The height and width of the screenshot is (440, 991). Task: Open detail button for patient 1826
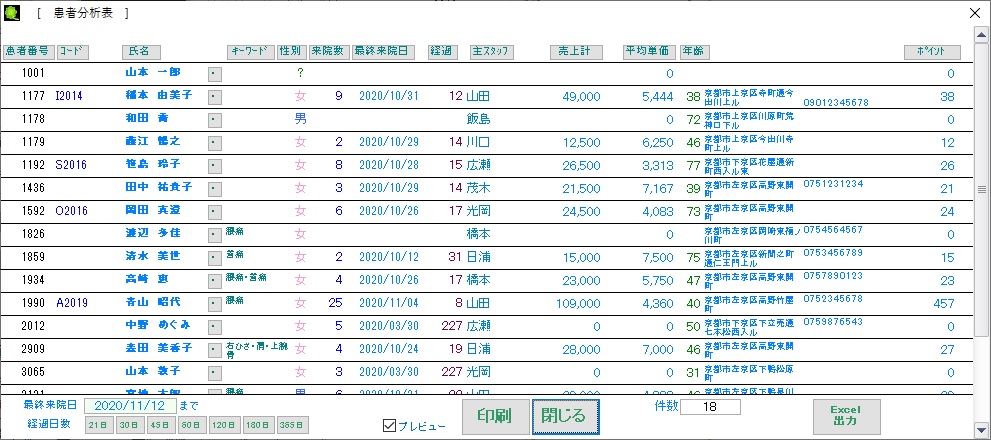[x=215, y=235]
